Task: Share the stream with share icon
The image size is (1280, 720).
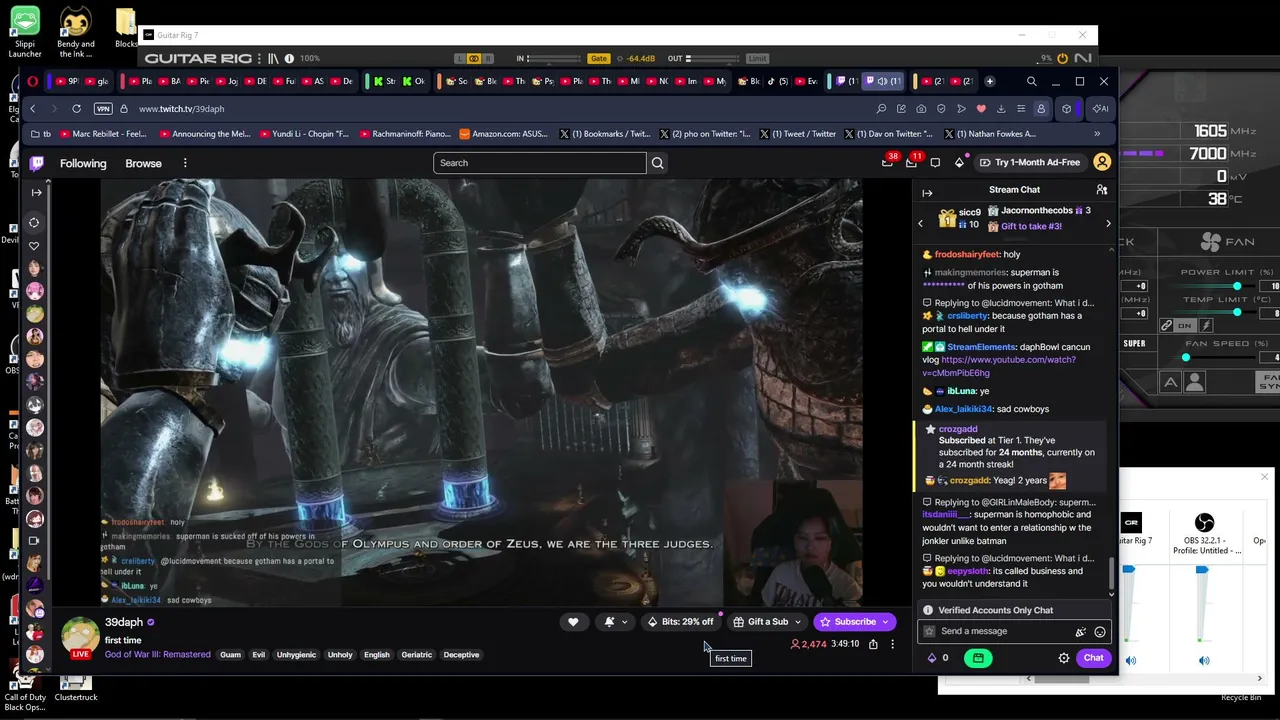Action: [873, 644]
